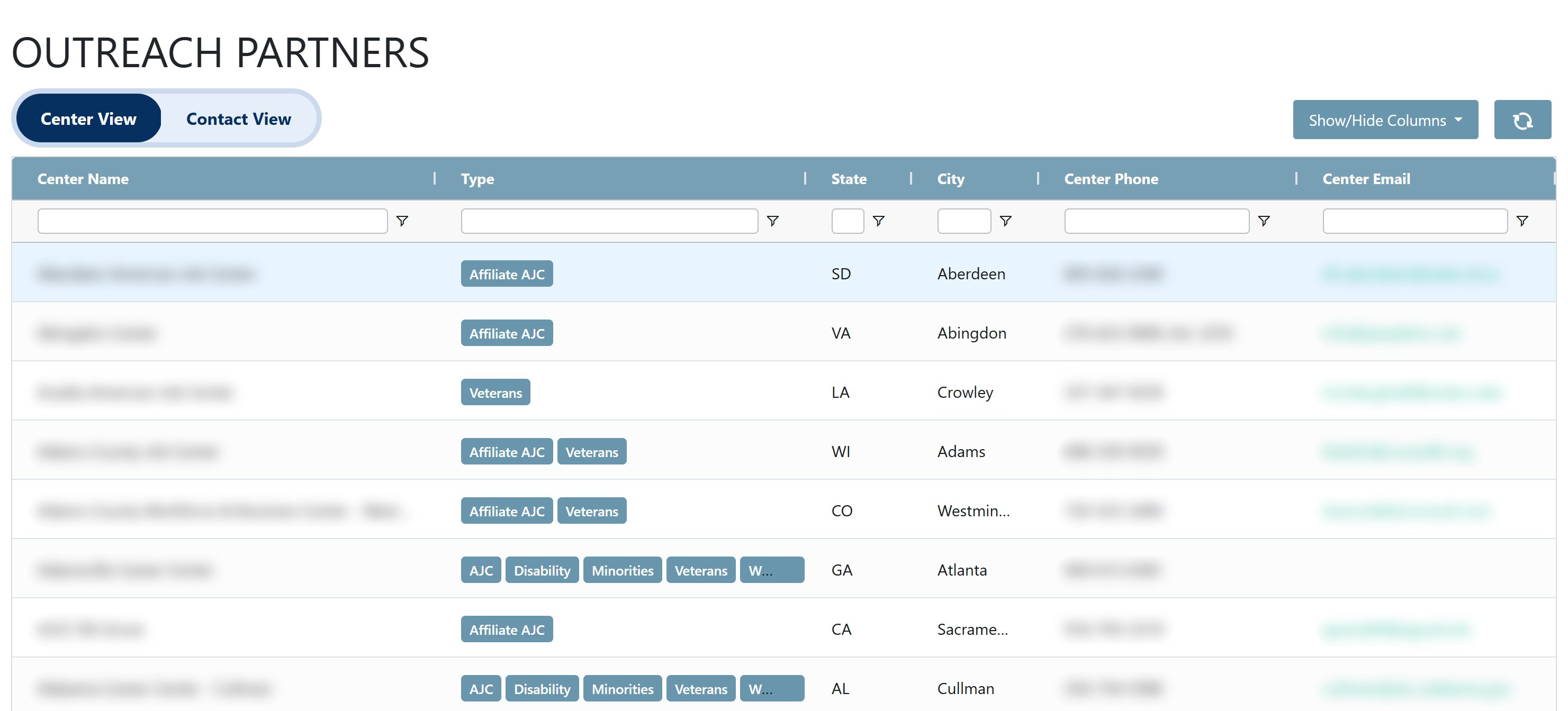This screenshot has height=711, width=1568.
Task: Click the truncated W... badge in the Cullman row
Action: point(772,688)
